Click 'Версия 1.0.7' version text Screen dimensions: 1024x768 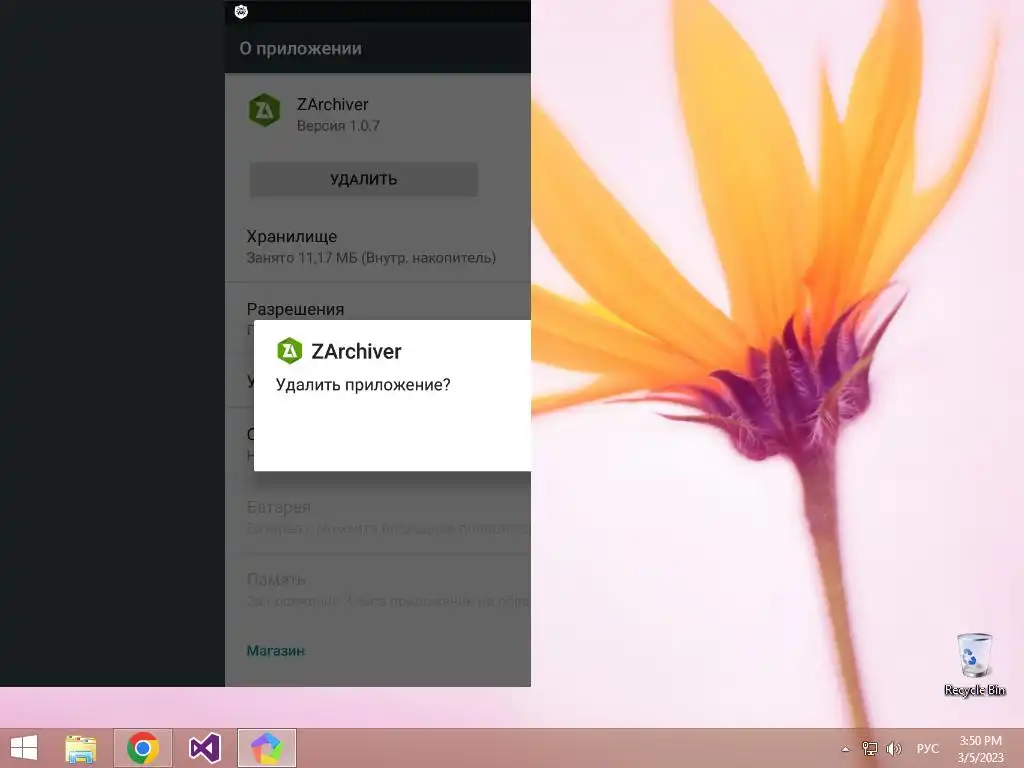[338, 125]
